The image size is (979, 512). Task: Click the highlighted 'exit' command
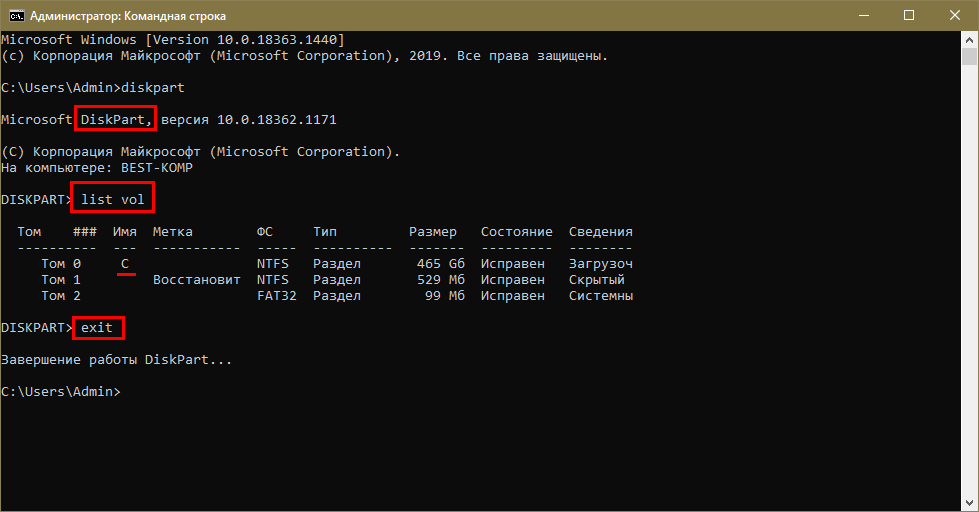[x=97, y=328]
